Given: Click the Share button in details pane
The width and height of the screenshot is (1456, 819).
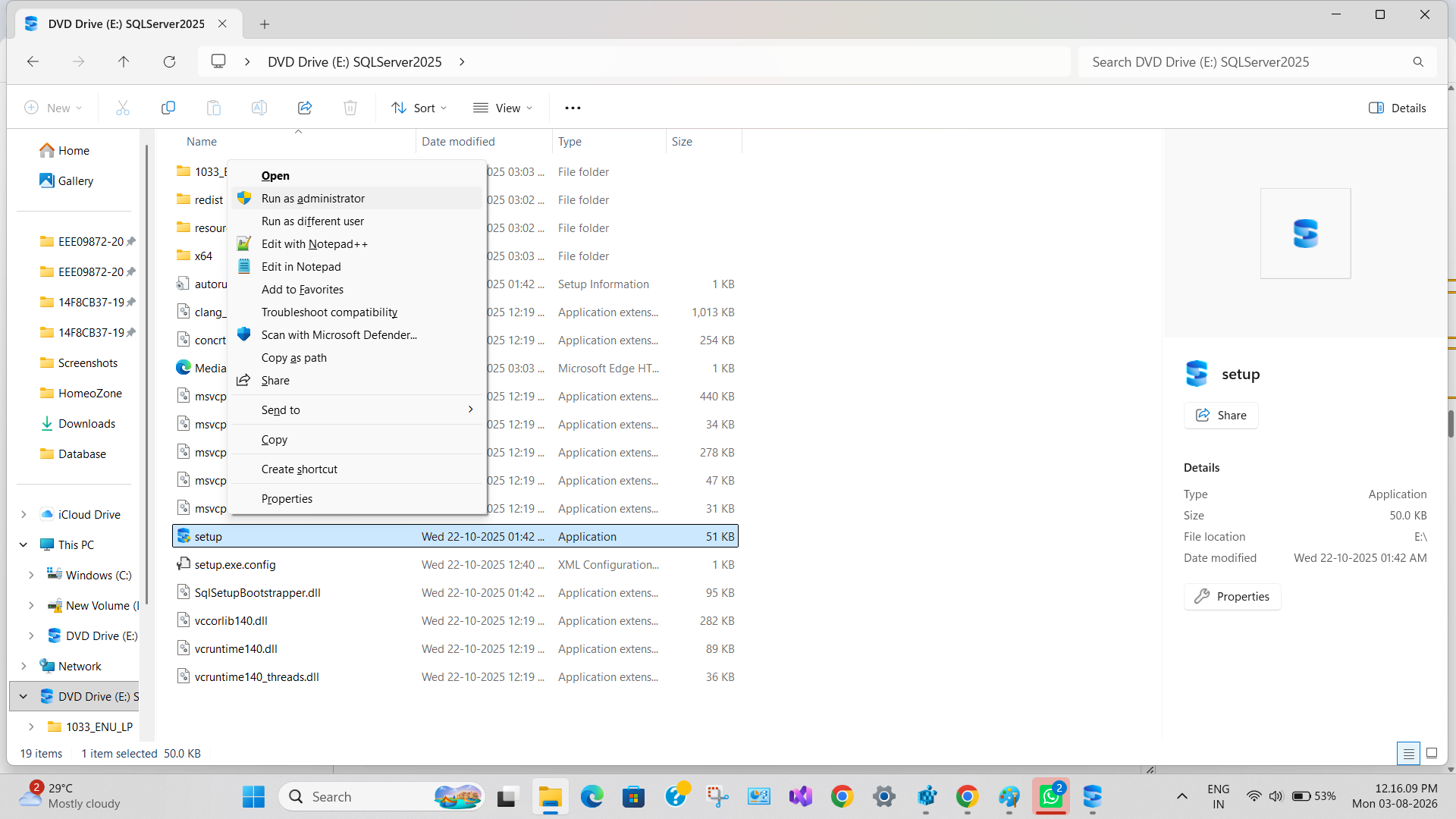Looking at the screenshot, I should tap(1221, 415).
